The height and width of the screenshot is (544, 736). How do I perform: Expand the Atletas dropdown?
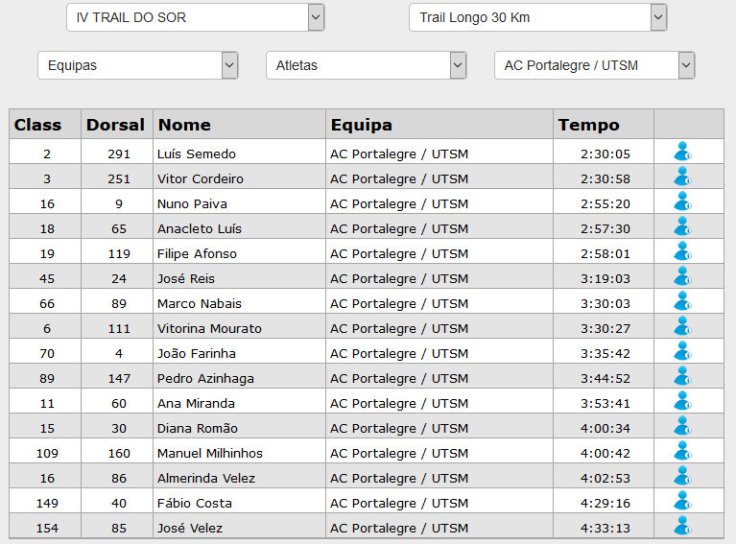pos(366,66)
